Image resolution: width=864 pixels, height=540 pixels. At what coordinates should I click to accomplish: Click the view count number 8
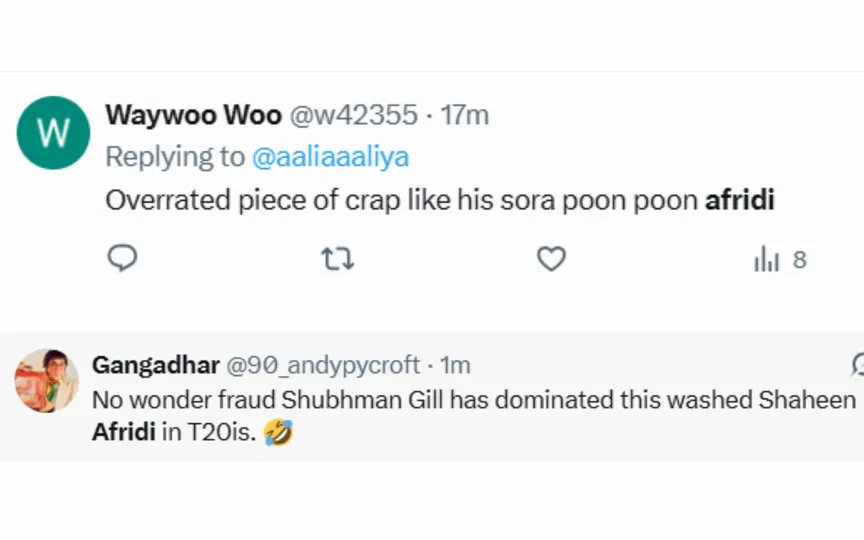pyautogui.click(x=799, y=260)
